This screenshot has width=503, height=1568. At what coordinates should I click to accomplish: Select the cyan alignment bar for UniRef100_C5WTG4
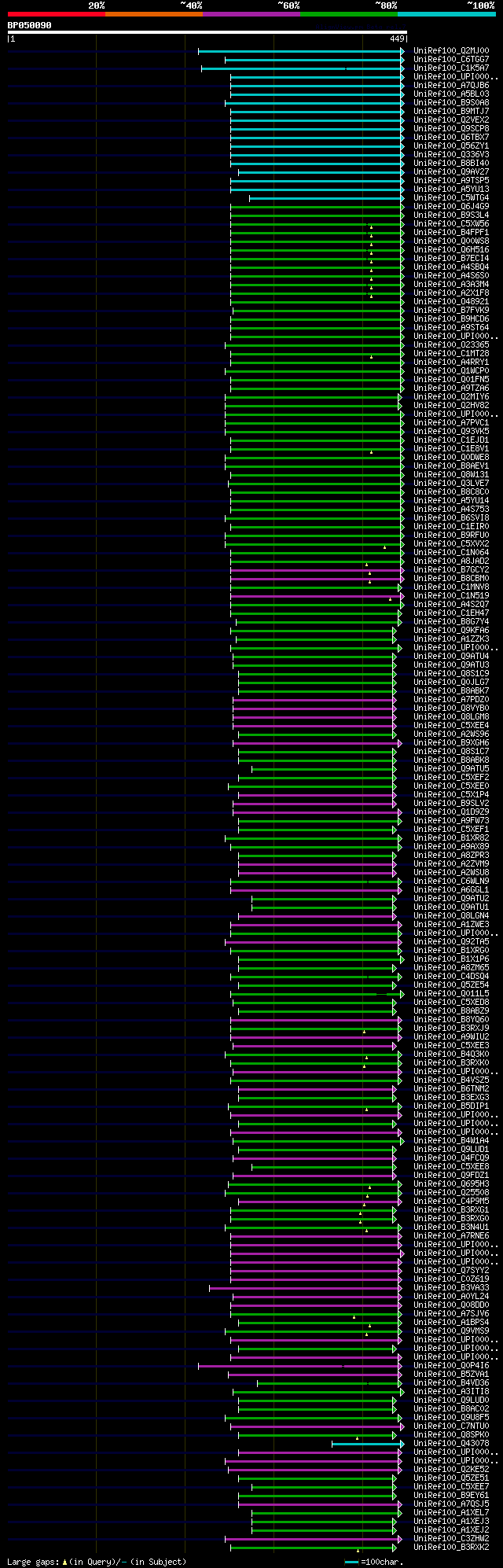[x=327, y=198]
